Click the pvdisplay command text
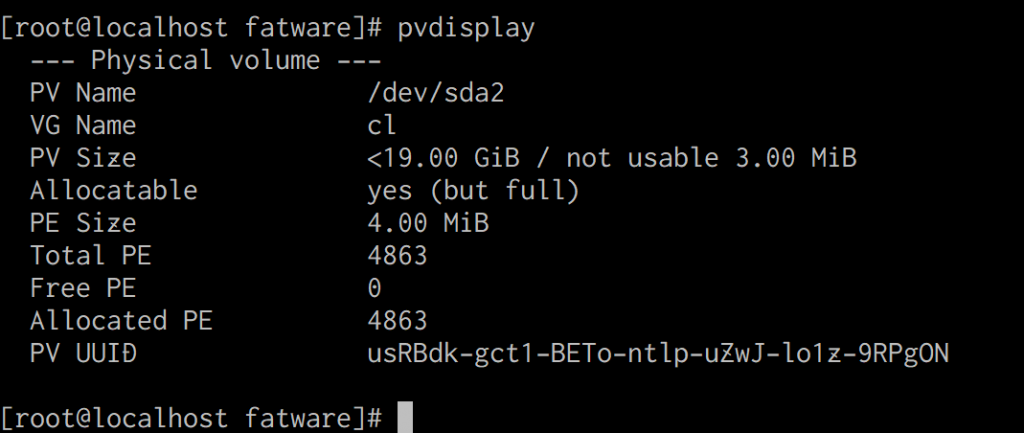This screenshot has height=433, width=1024. [466, 29]
